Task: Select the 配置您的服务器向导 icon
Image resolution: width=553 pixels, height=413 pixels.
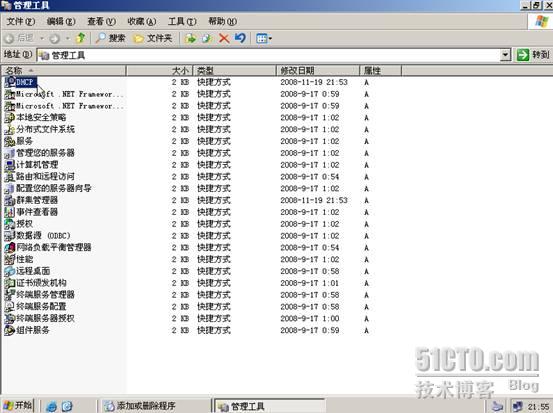Action: 10,188
